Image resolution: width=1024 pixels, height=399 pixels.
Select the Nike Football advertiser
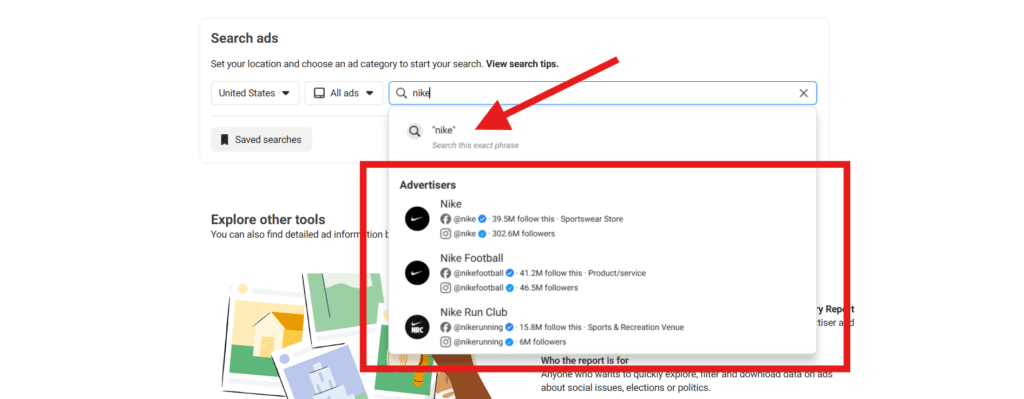pos(602,273)
